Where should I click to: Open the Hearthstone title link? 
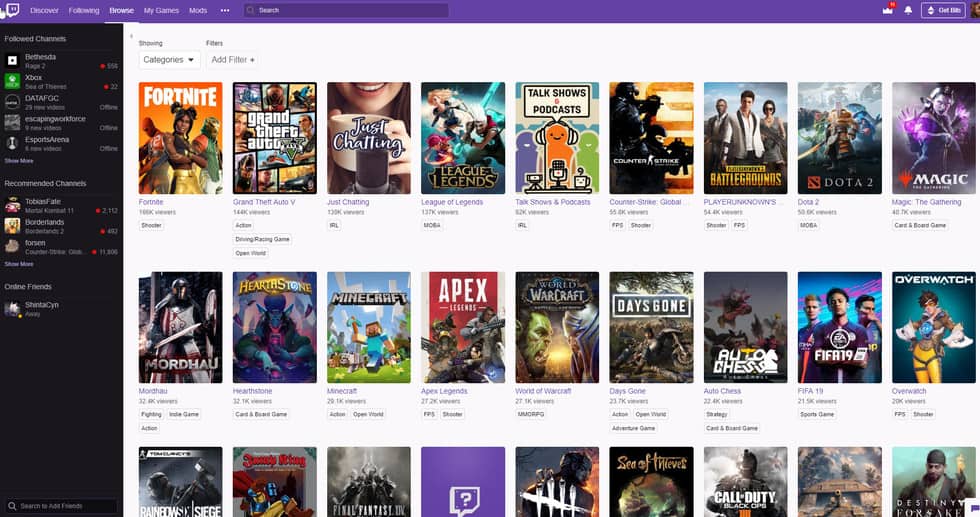tap(252, 391)
